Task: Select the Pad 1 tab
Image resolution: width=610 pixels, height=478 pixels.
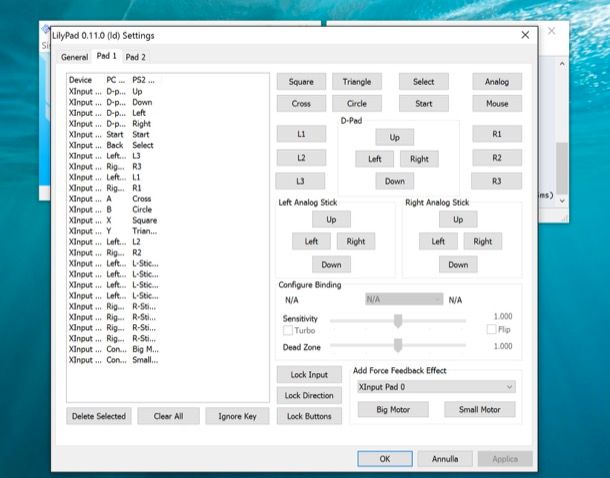Action: [106, 56]
